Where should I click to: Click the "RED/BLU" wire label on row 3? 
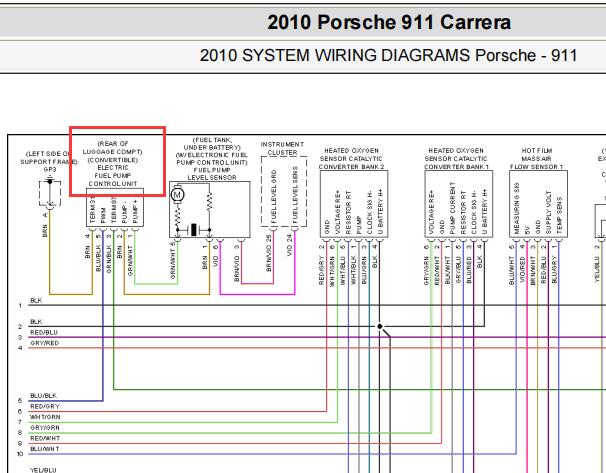[x=44, y=332]
